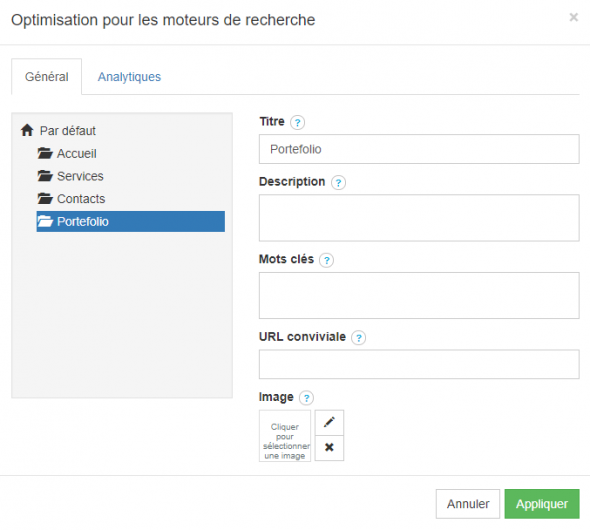Click the URL conviviale question mark icon

(358, 337)
